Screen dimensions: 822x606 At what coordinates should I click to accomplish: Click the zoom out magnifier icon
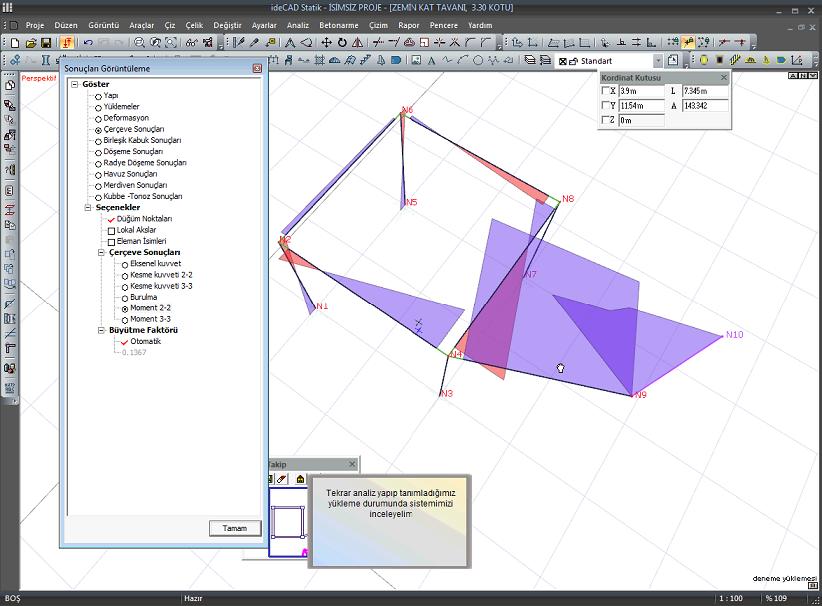point(139,43)
